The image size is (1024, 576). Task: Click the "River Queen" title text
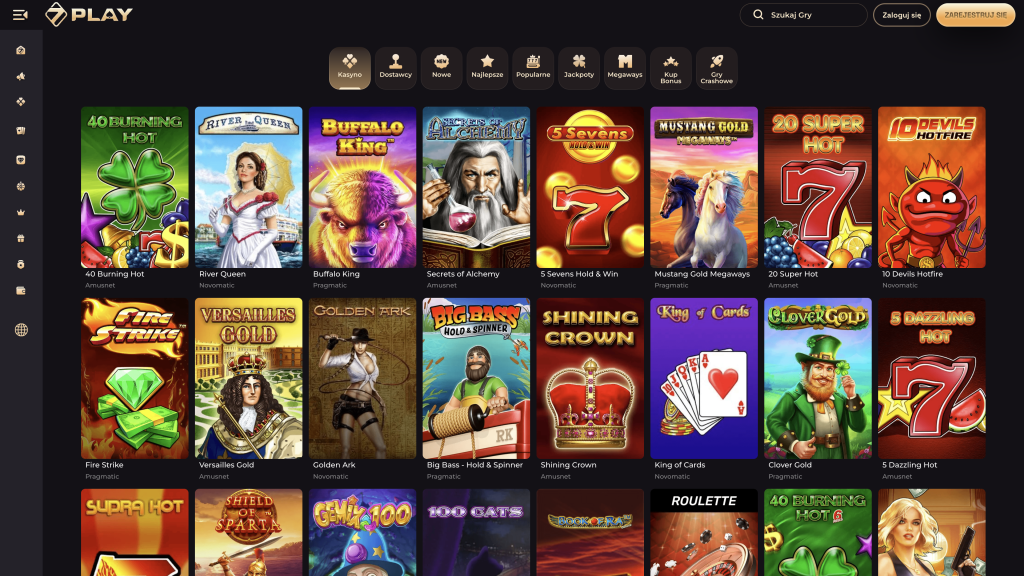[222, 274]
